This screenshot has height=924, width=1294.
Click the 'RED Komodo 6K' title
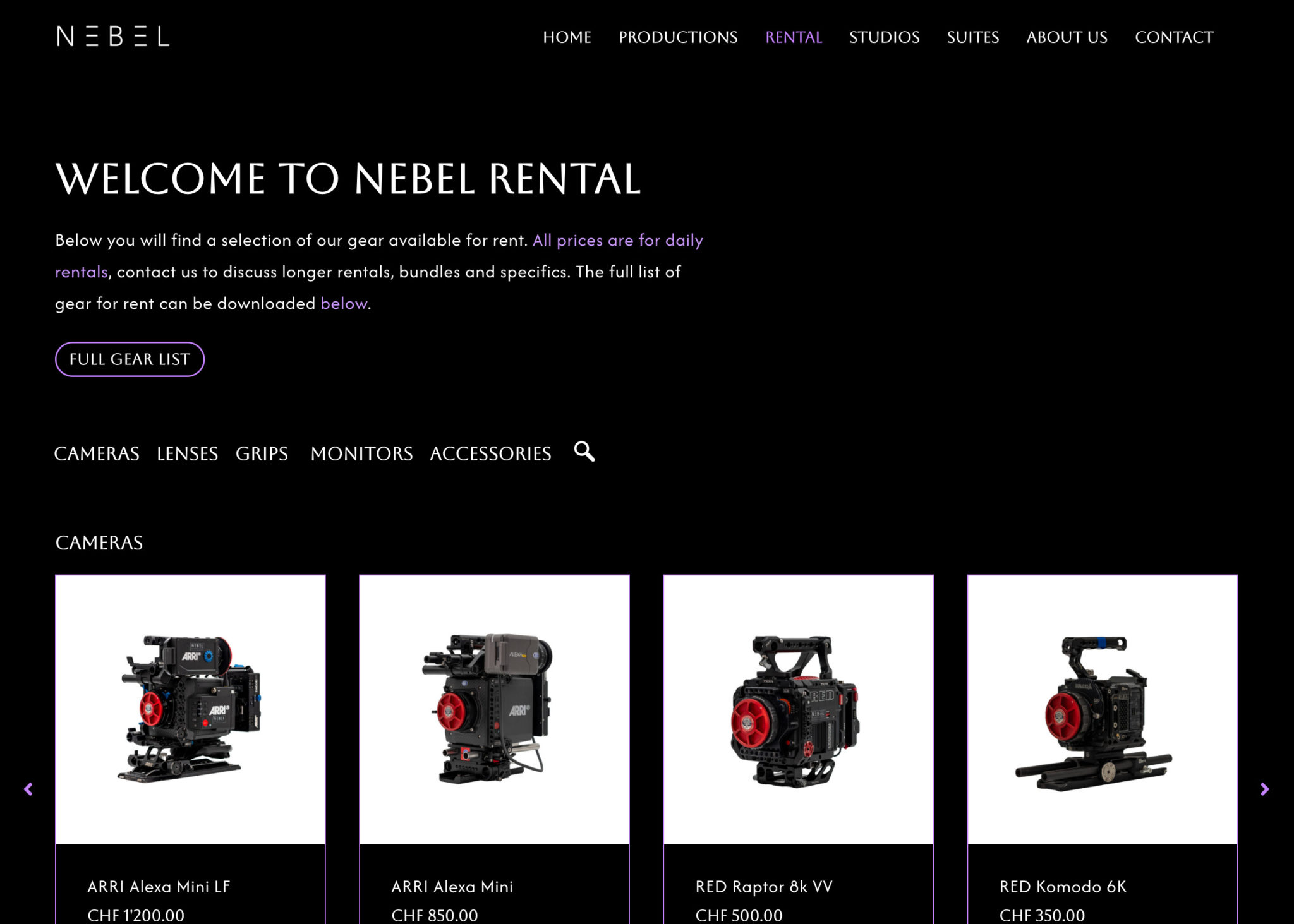click(x=1063, y=887)
